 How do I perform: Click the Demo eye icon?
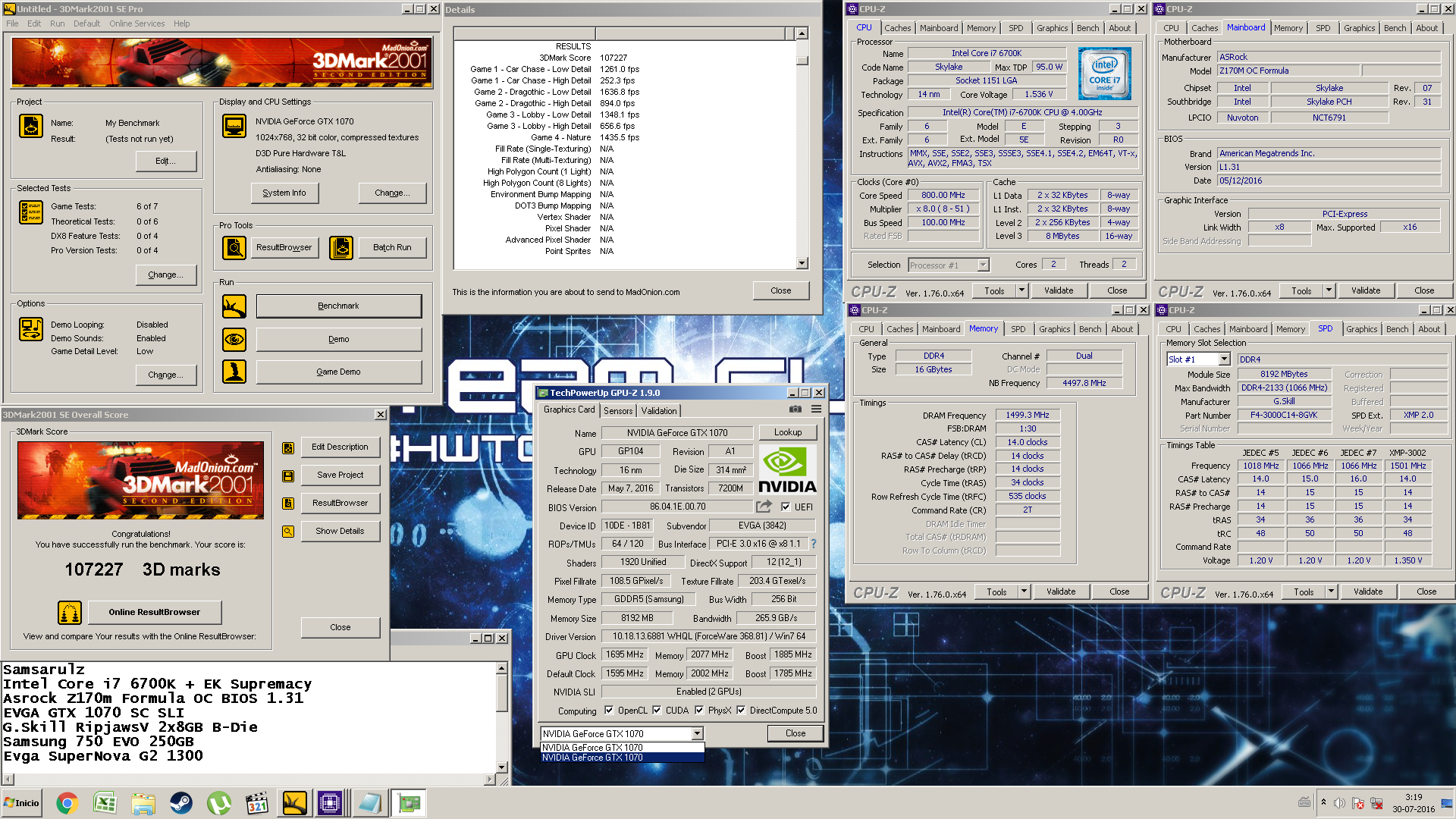point(234,339)
